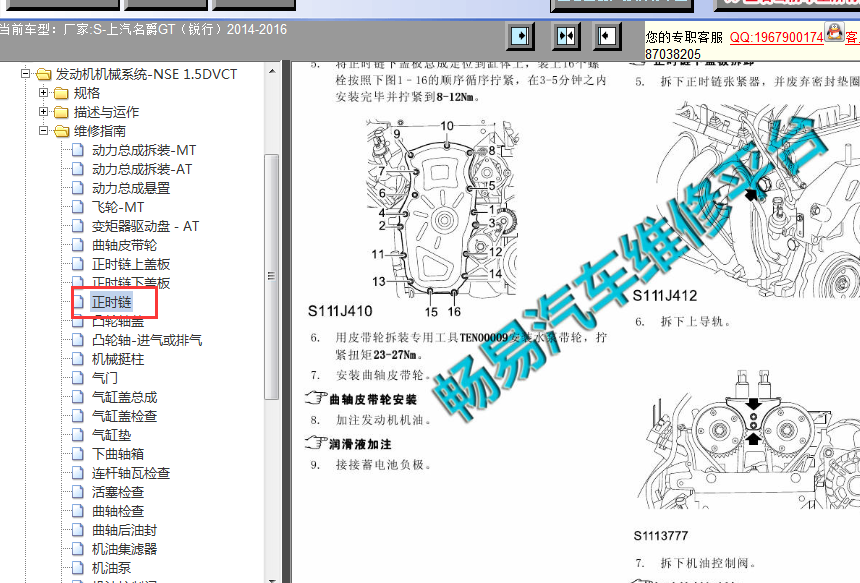The height and width of the screenshot is (583, 860).
Task: Click page icon beside 曲轴皮带轮
Action: click(78, 245)
